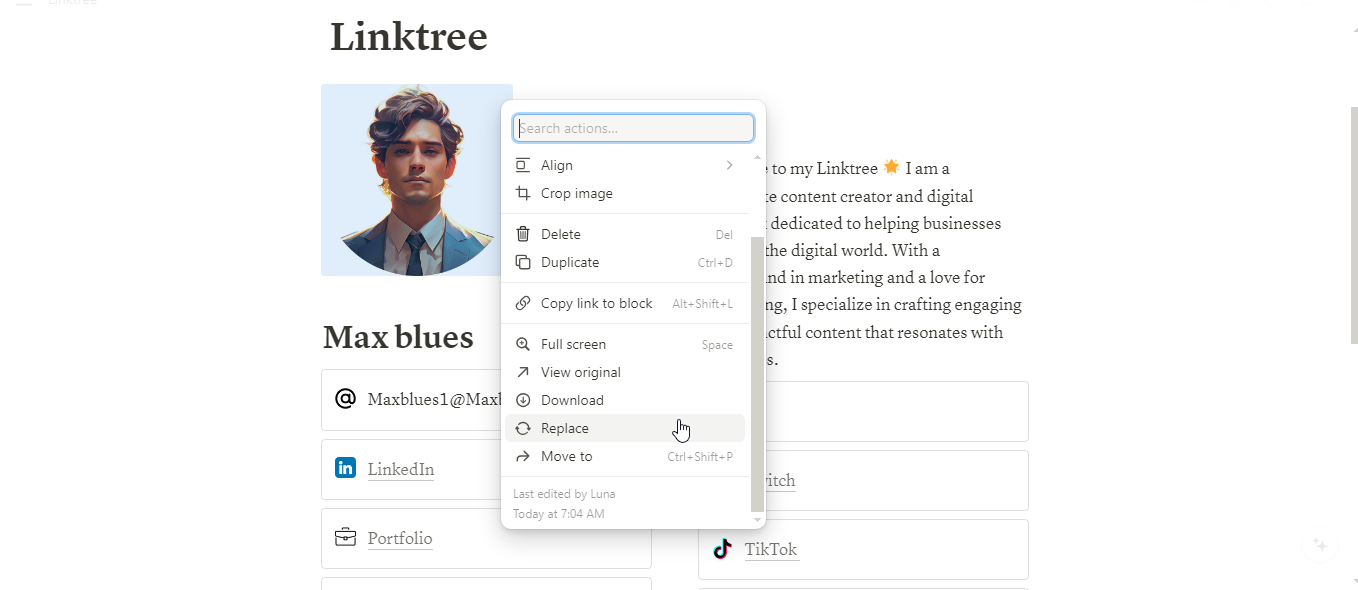Image resolution: width=1358 pixels, height=590 pixels.
Task: Click the star emoji in the intro text
Action: point(891,167)
